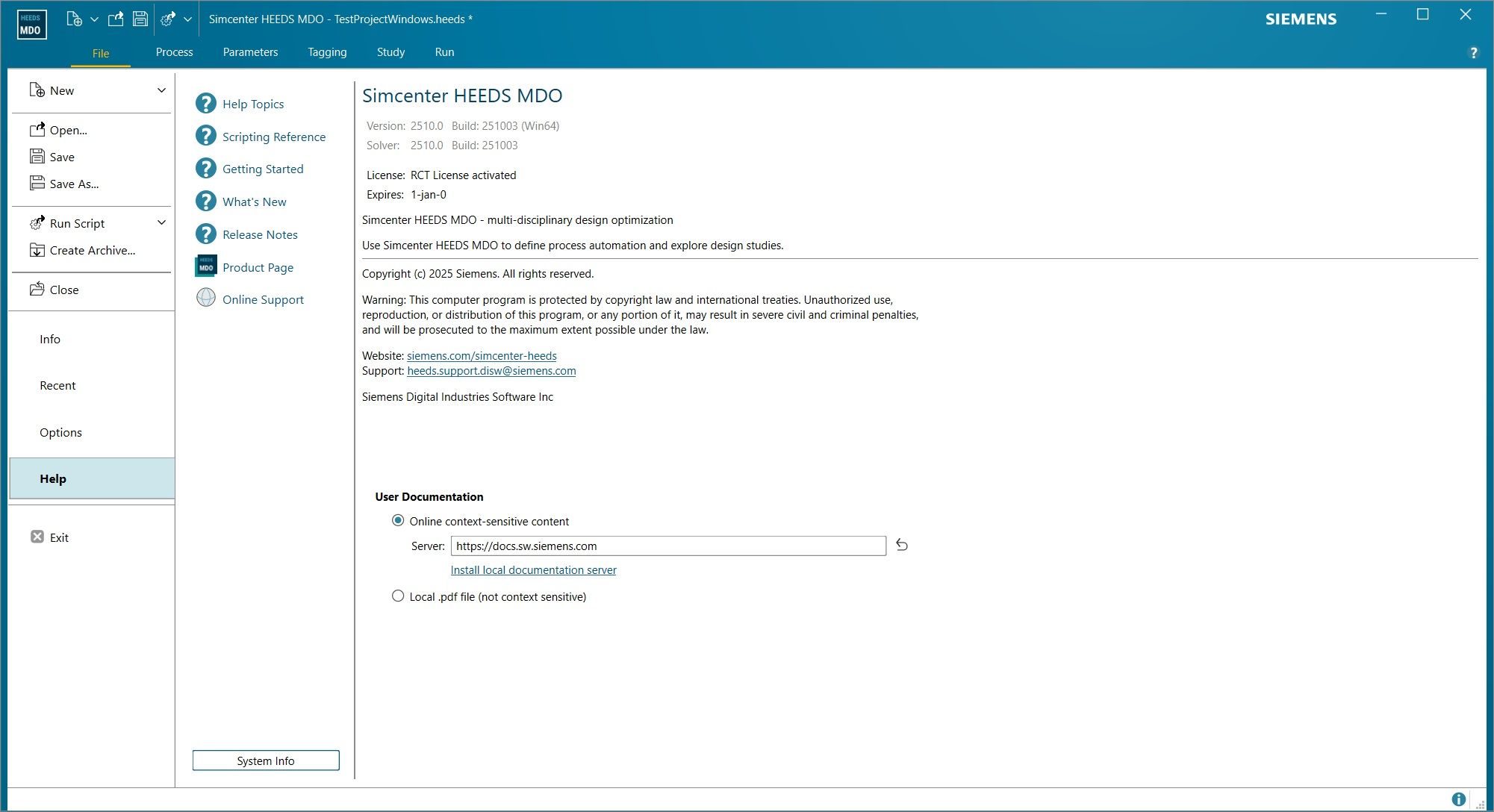Select Local .pdf file radio button

398,596
